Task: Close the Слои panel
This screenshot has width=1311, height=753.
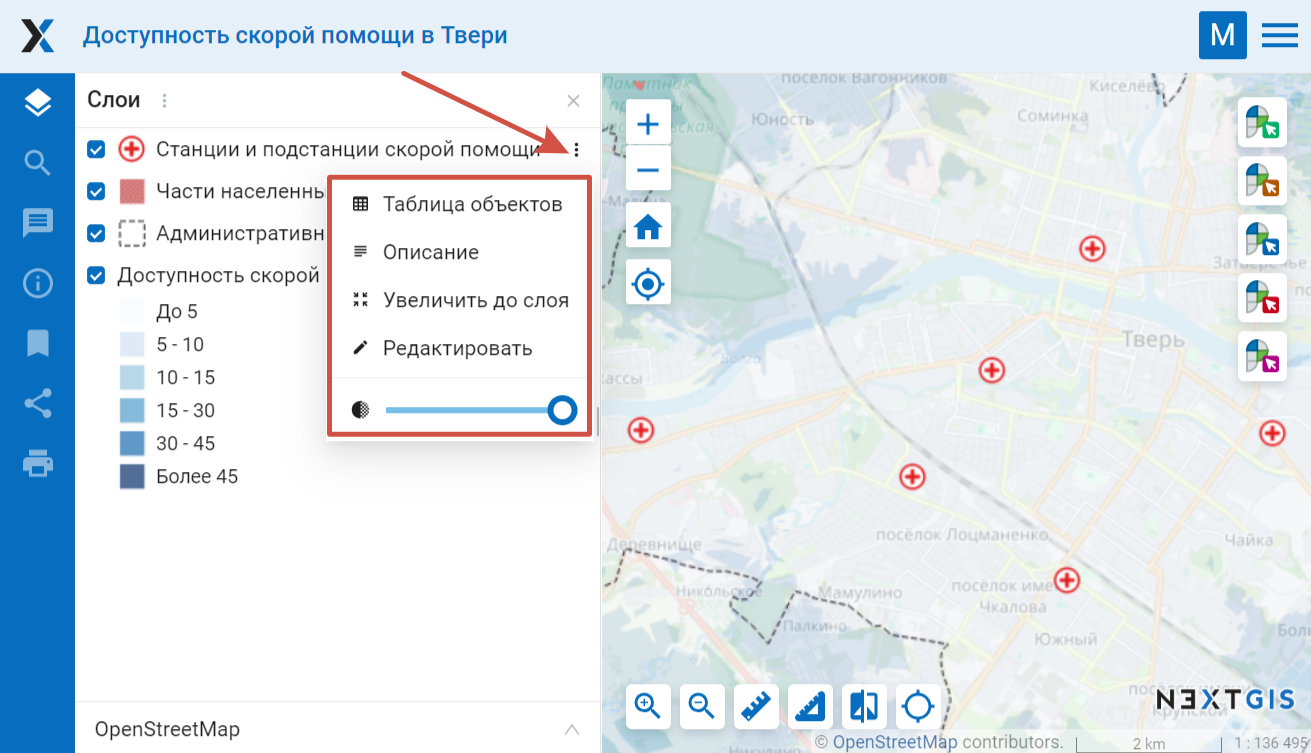Action: [573, 101]
